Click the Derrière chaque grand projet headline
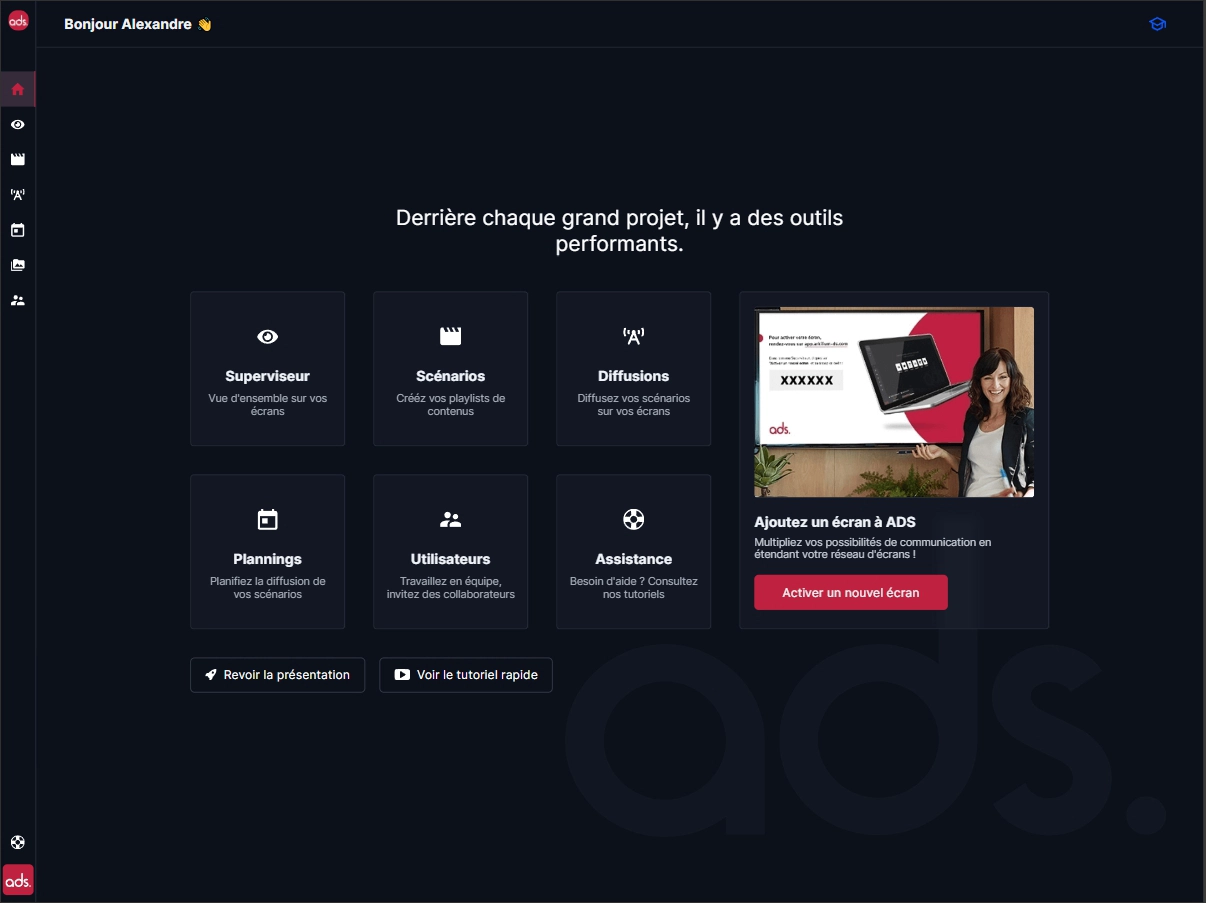1206x903 pixels. pos(619,230)
